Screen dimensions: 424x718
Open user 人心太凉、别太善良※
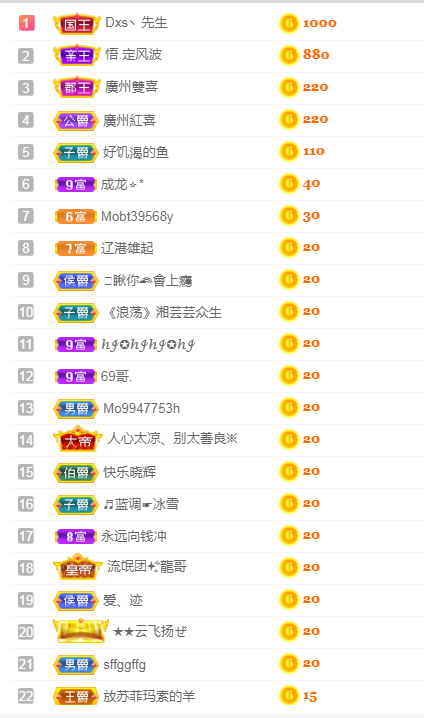tap(173, 439)
